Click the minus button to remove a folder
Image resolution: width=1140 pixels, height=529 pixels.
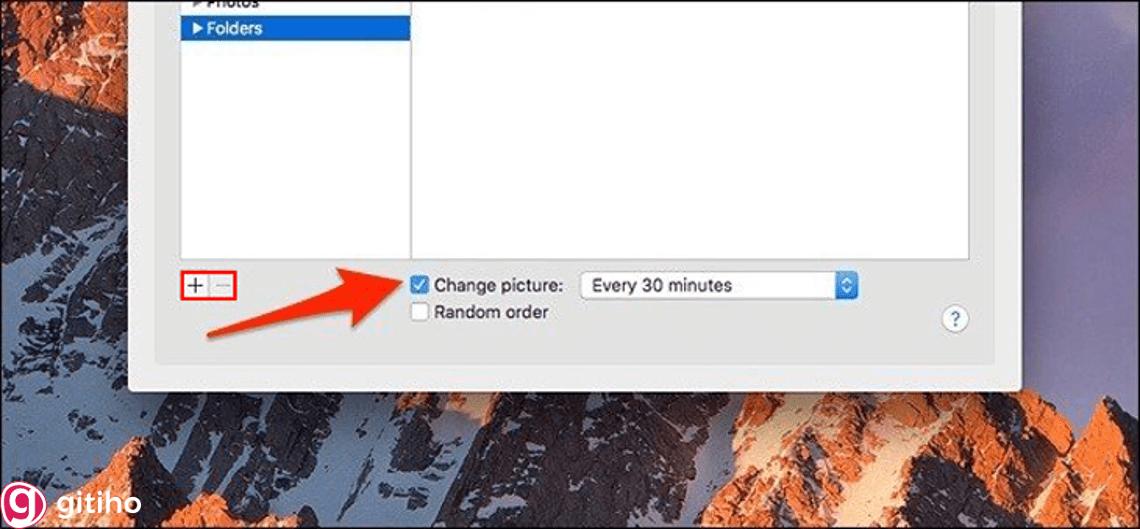(x=222, y=286)
